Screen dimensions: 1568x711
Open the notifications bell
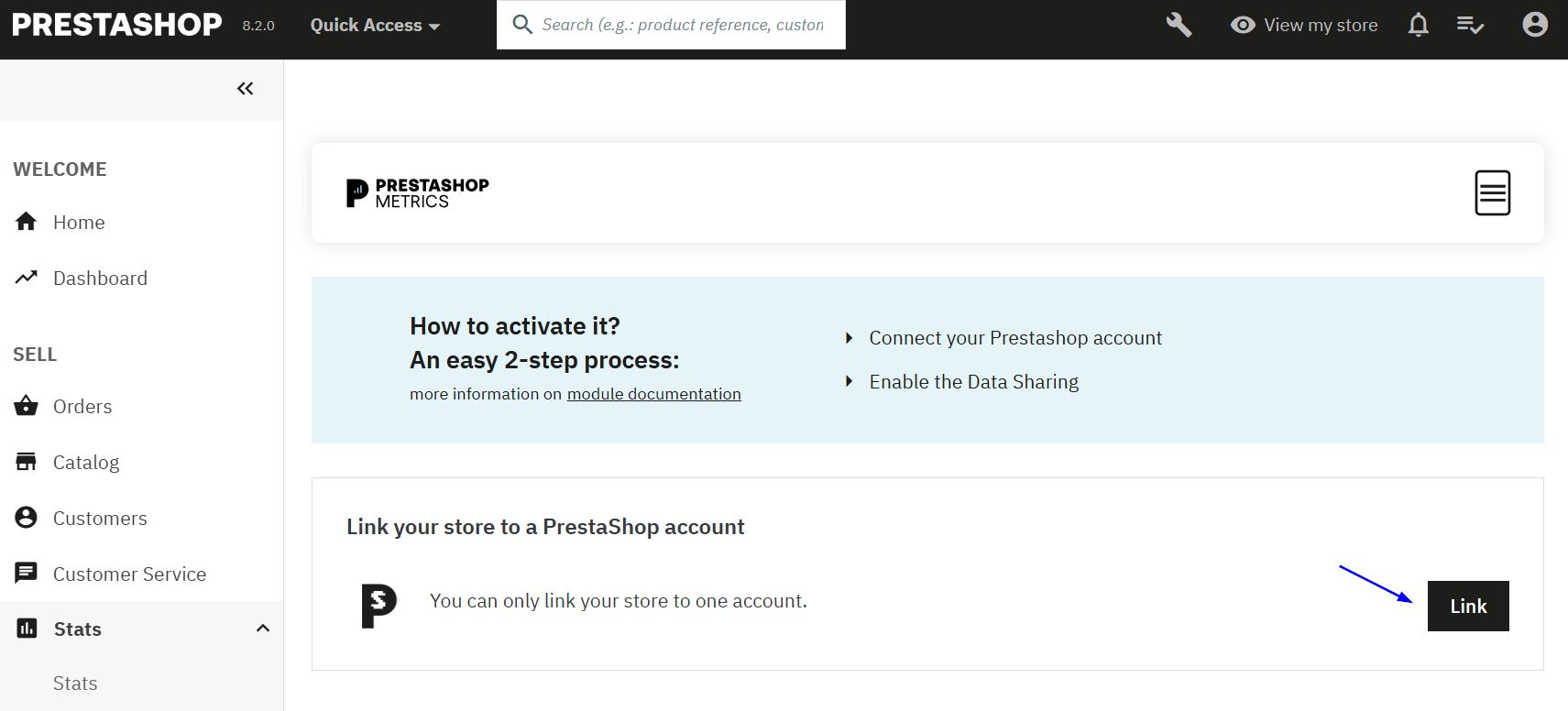(x=1418, y=25)
